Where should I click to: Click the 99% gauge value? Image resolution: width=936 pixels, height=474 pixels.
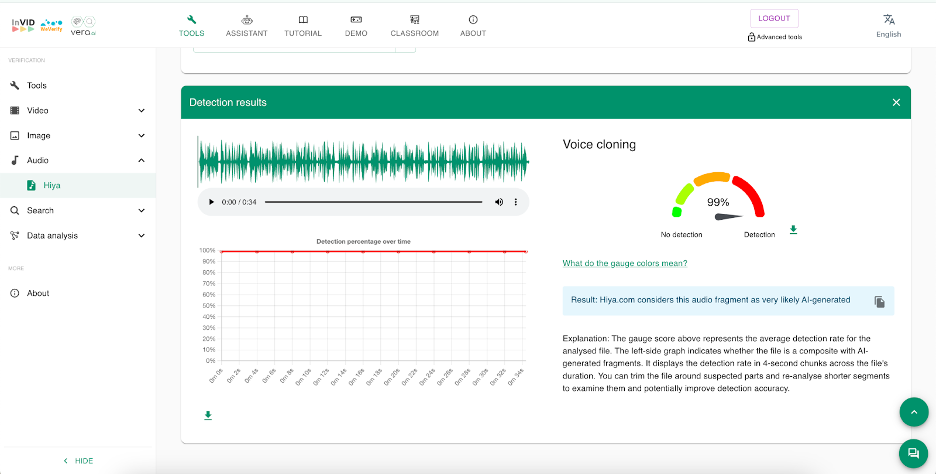[718, 202]
